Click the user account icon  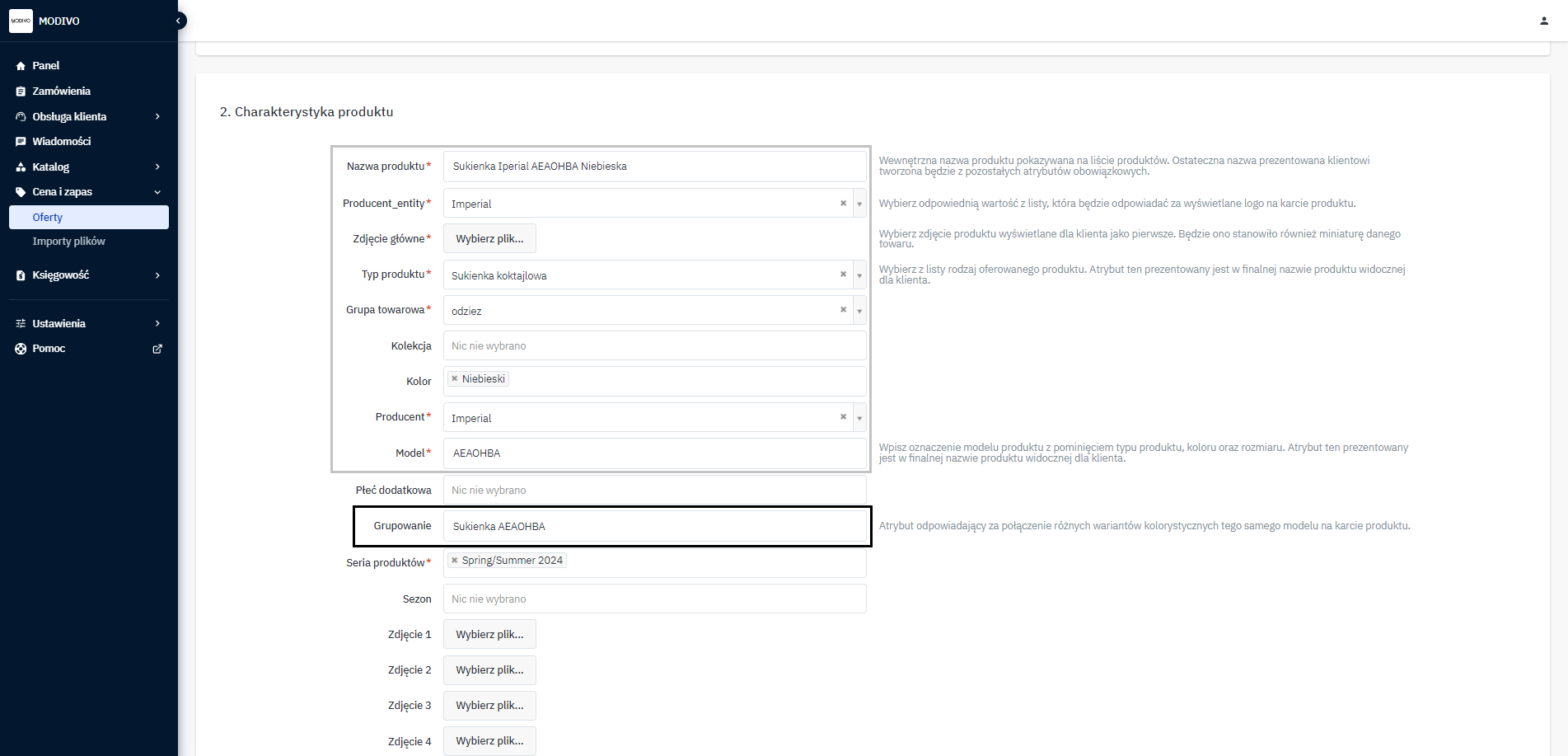(x=1543, y=21)
